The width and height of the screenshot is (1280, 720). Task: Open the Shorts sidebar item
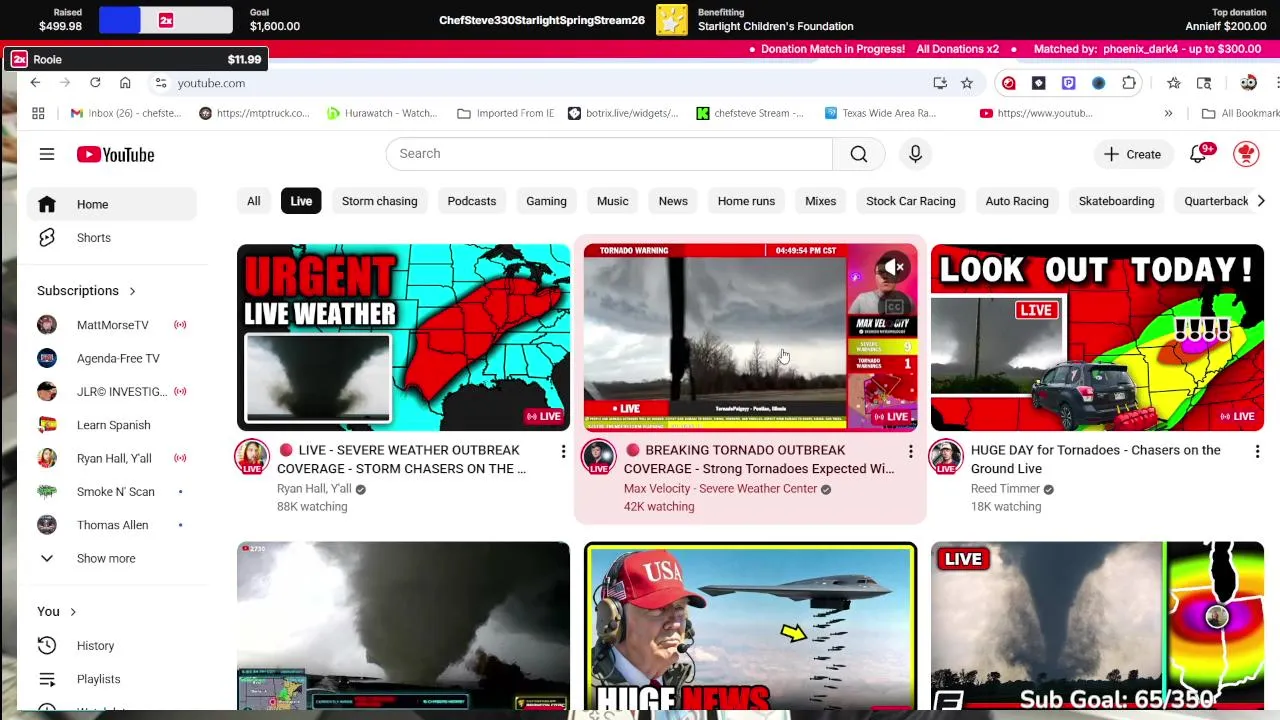(x=112, y=237)
